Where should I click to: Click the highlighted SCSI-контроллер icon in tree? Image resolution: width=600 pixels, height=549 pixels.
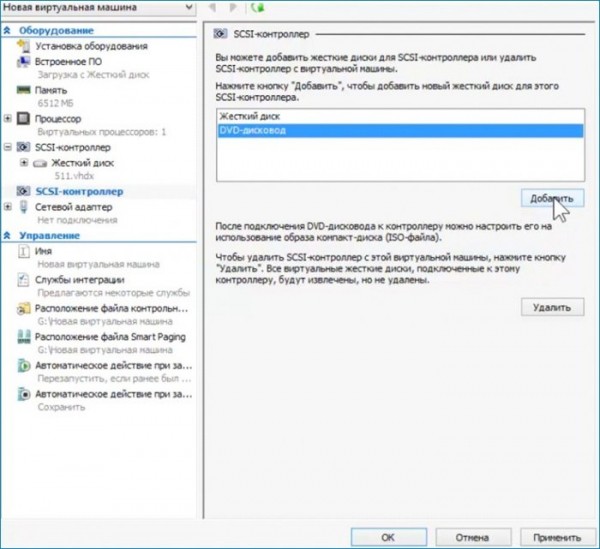coord(23,191)
